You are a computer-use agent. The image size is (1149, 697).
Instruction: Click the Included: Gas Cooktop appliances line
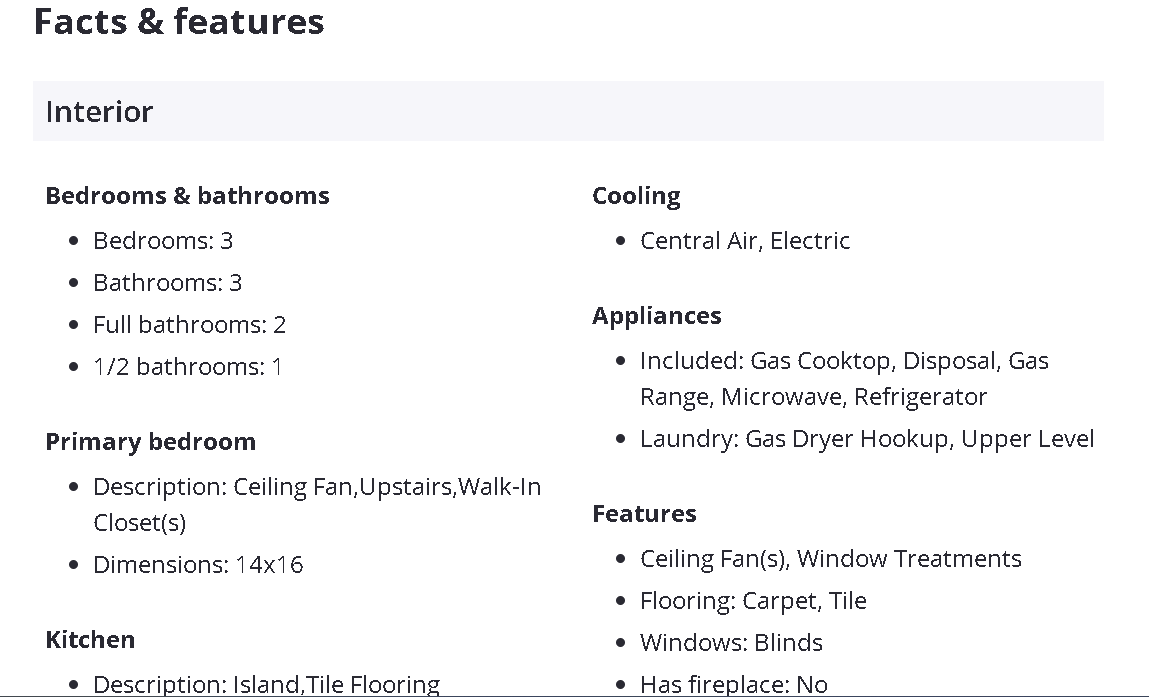(x=843, y=361)
